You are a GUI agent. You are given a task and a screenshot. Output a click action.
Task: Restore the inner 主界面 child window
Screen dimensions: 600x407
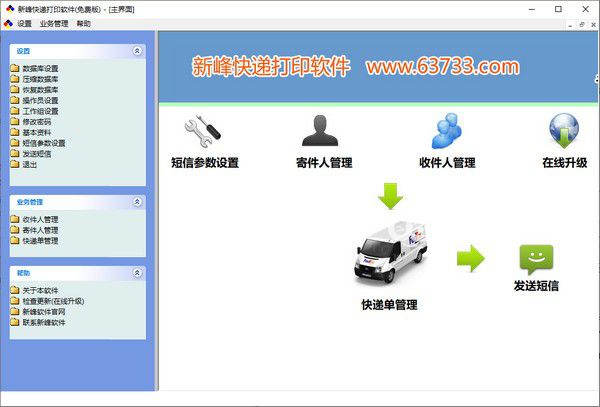[582, 25]
